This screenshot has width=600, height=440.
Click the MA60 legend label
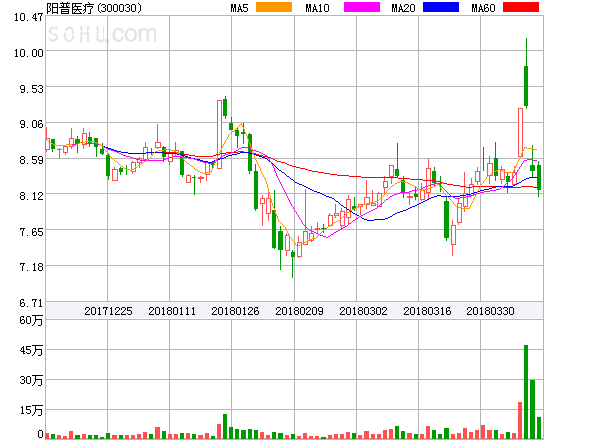pos(483,8)
